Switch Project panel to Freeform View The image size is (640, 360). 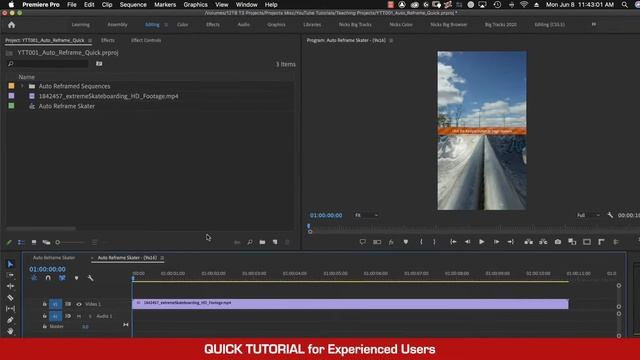click(46, 242)
